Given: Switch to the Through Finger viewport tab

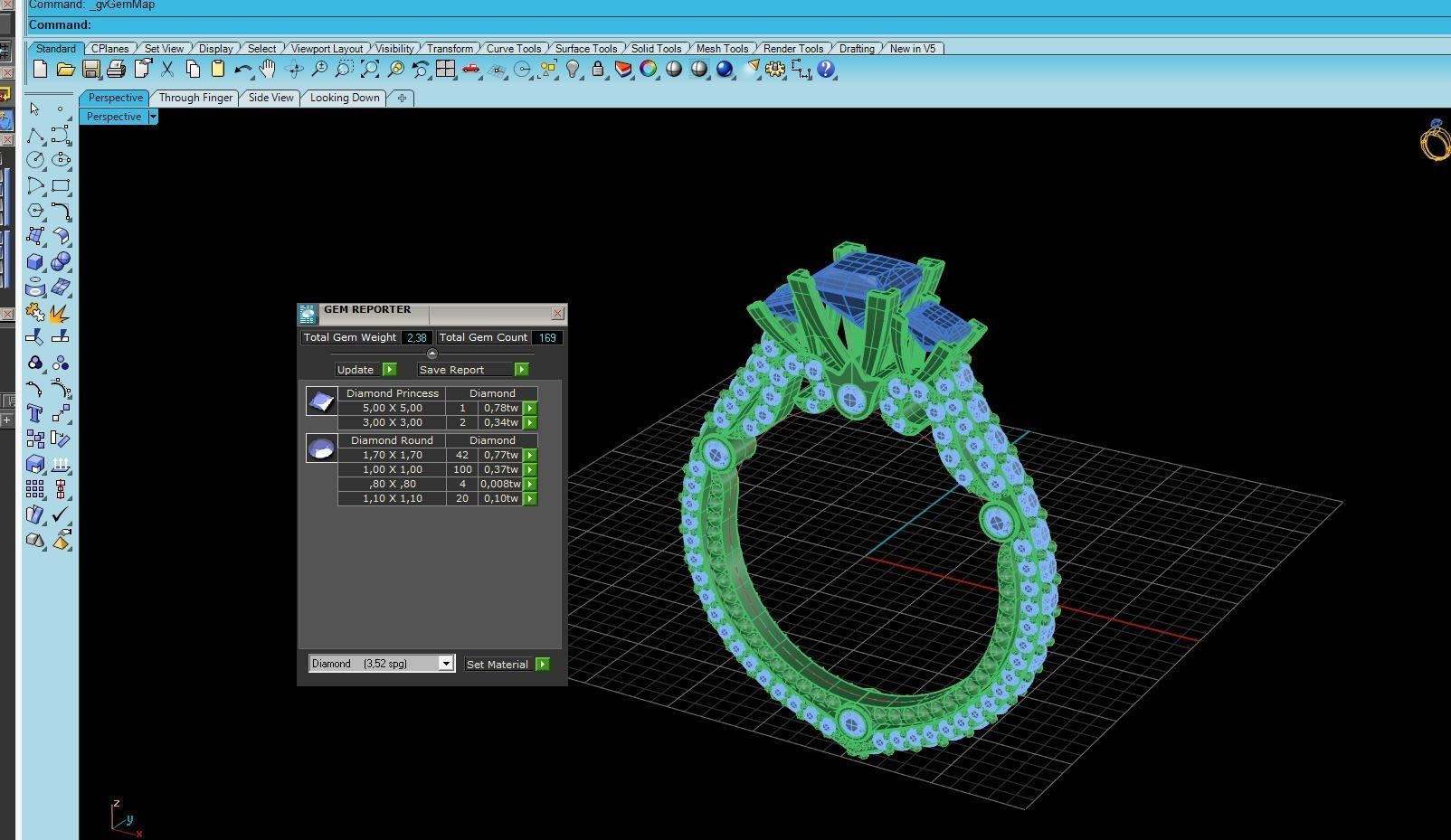Looking at the screenshot, I should (195, 98).
